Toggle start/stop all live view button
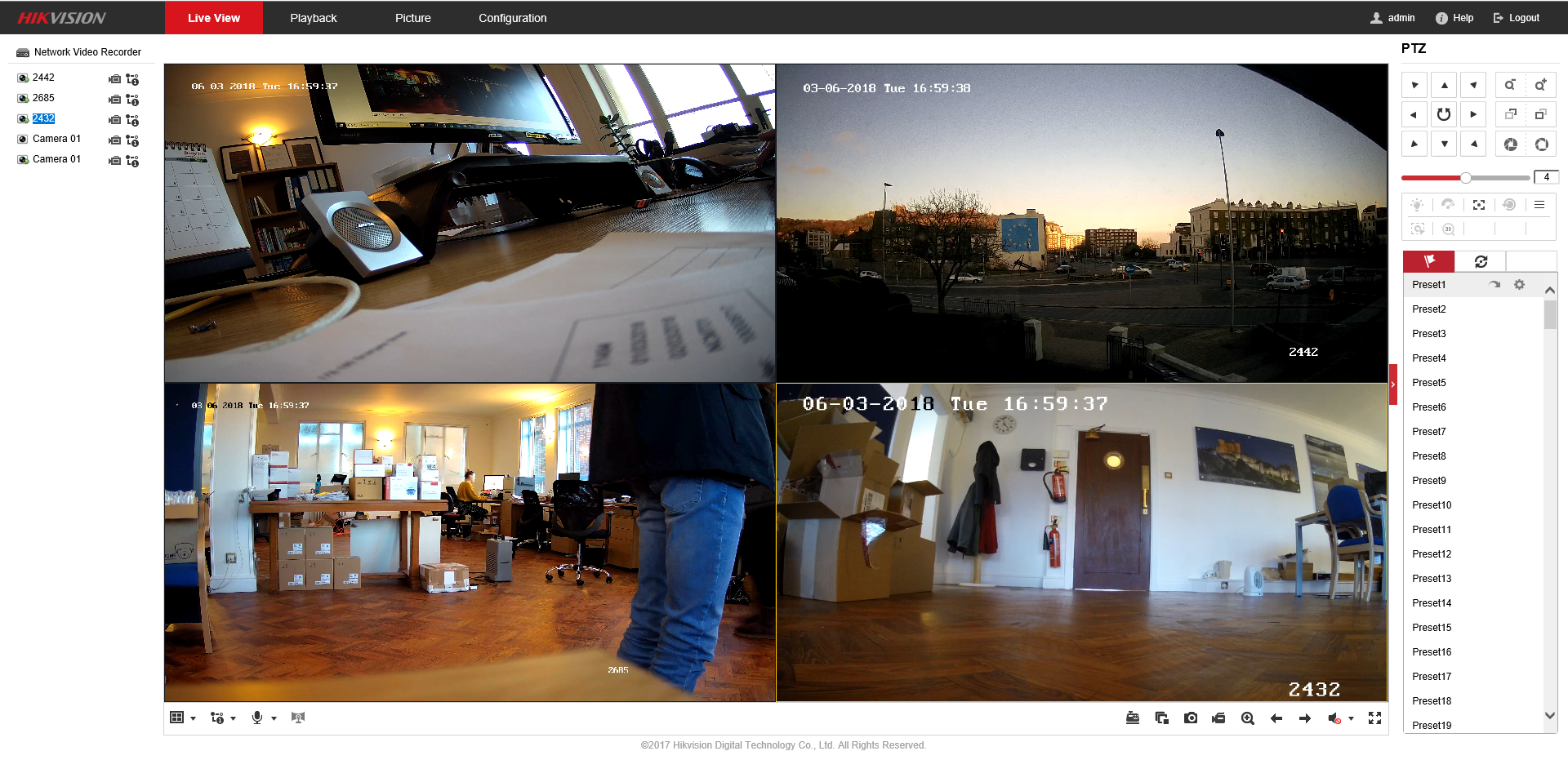1568x760 pixels. click(1133, 718)
